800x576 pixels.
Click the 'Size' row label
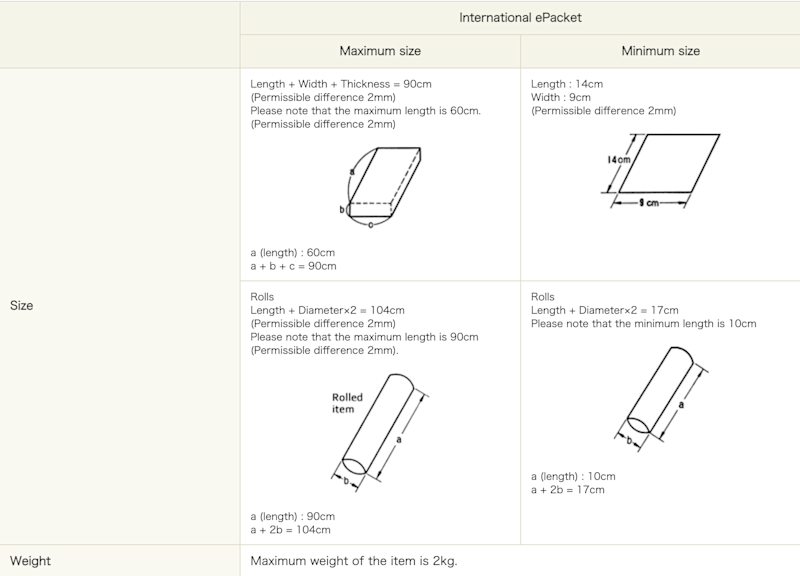21,306
